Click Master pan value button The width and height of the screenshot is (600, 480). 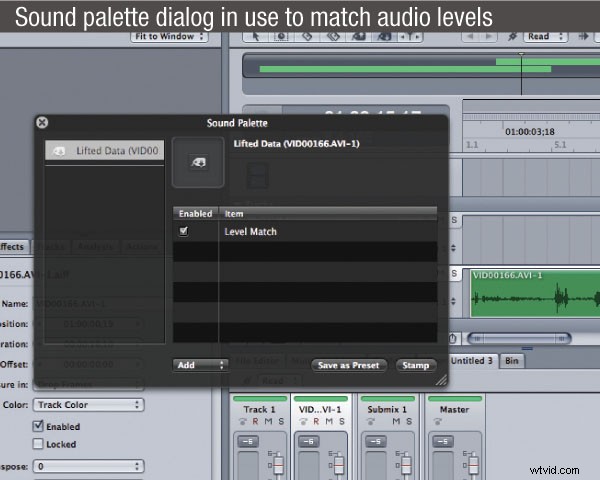(443, 441)
